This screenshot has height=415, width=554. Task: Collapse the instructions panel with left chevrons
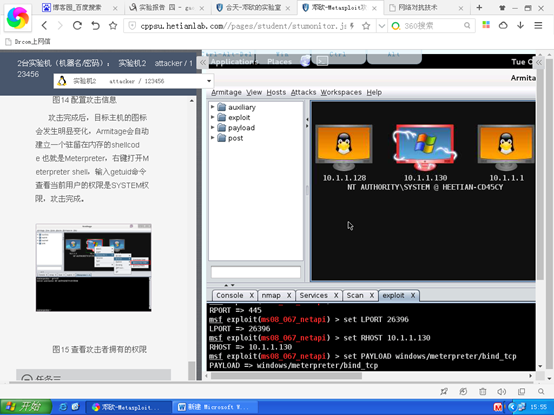point(202,63)
